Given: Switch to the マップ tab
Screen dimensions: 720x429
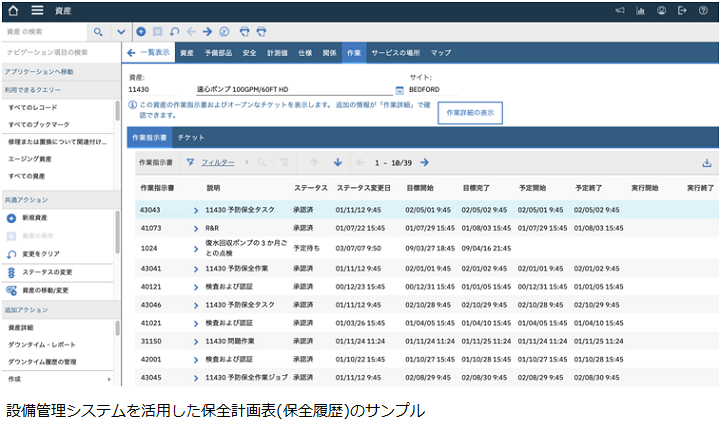Looking at the screenshot, I should (441, 53).
